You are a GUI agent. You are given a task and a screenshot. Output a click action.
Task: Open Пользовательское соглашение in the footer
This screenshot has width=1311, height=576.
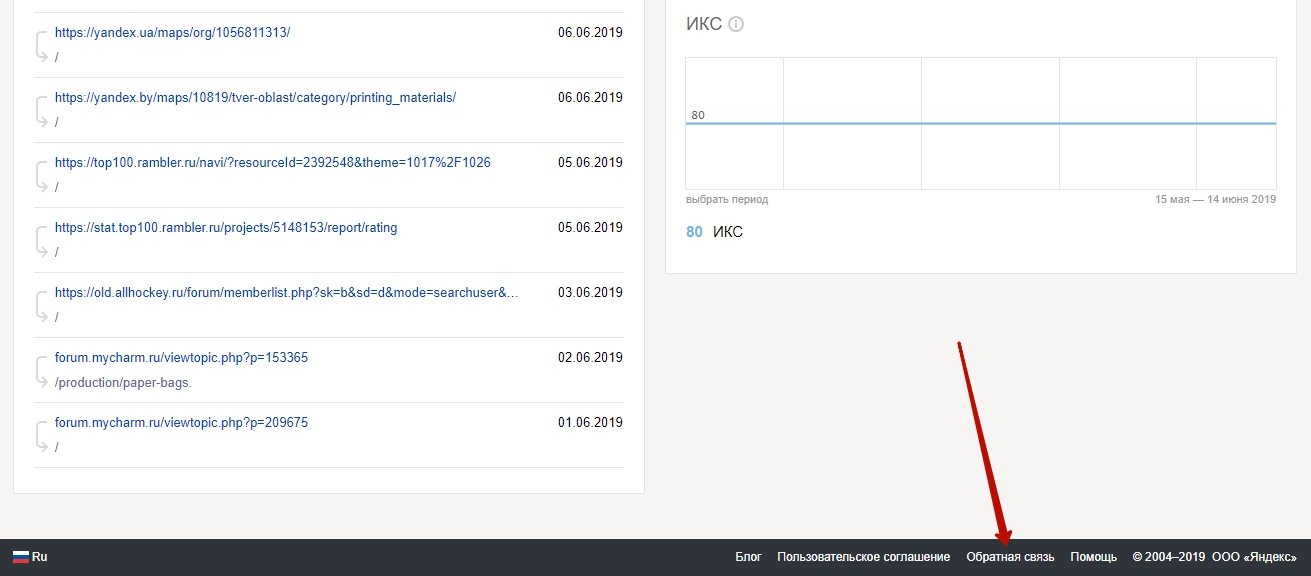coord(864,557)
